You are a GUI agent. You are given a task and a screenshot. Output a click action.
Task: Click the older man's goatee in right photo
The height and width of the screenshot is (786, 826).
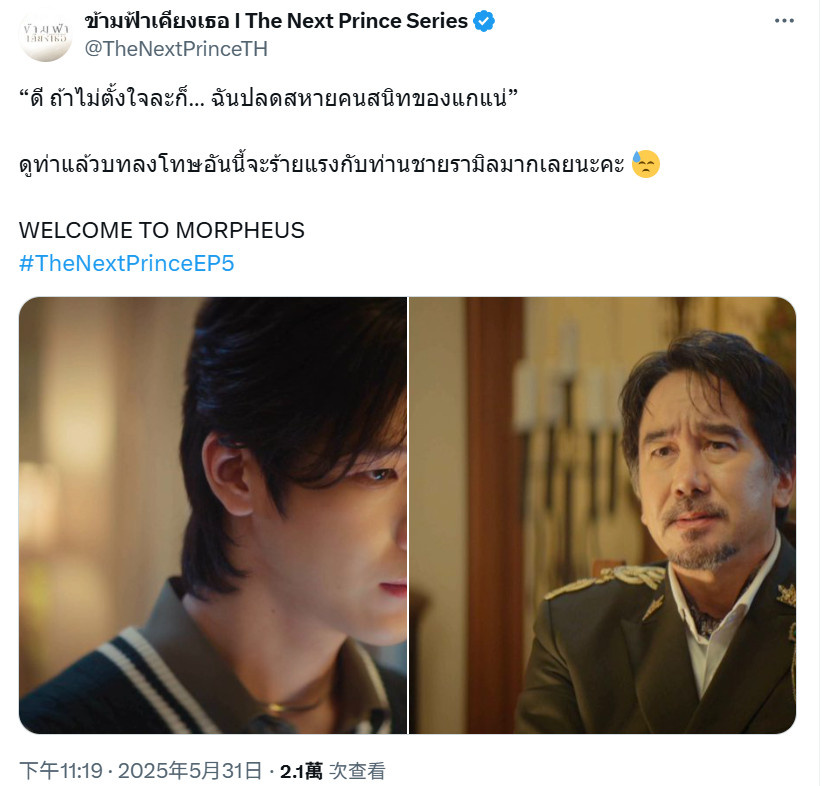click(703, 553)
